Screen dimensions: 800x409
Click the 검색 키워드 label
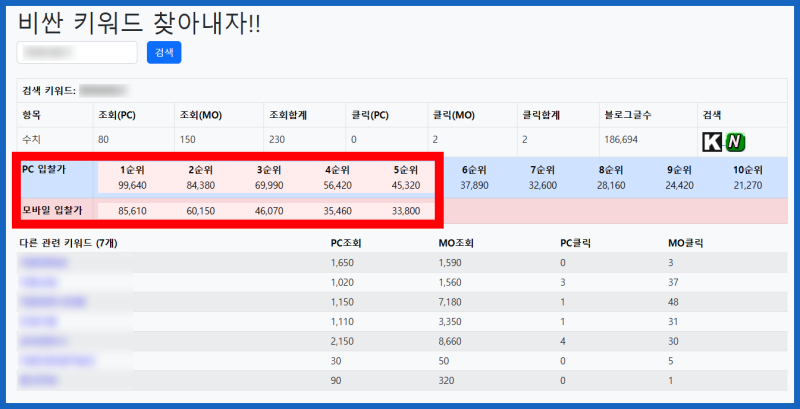tap(49, 91)
